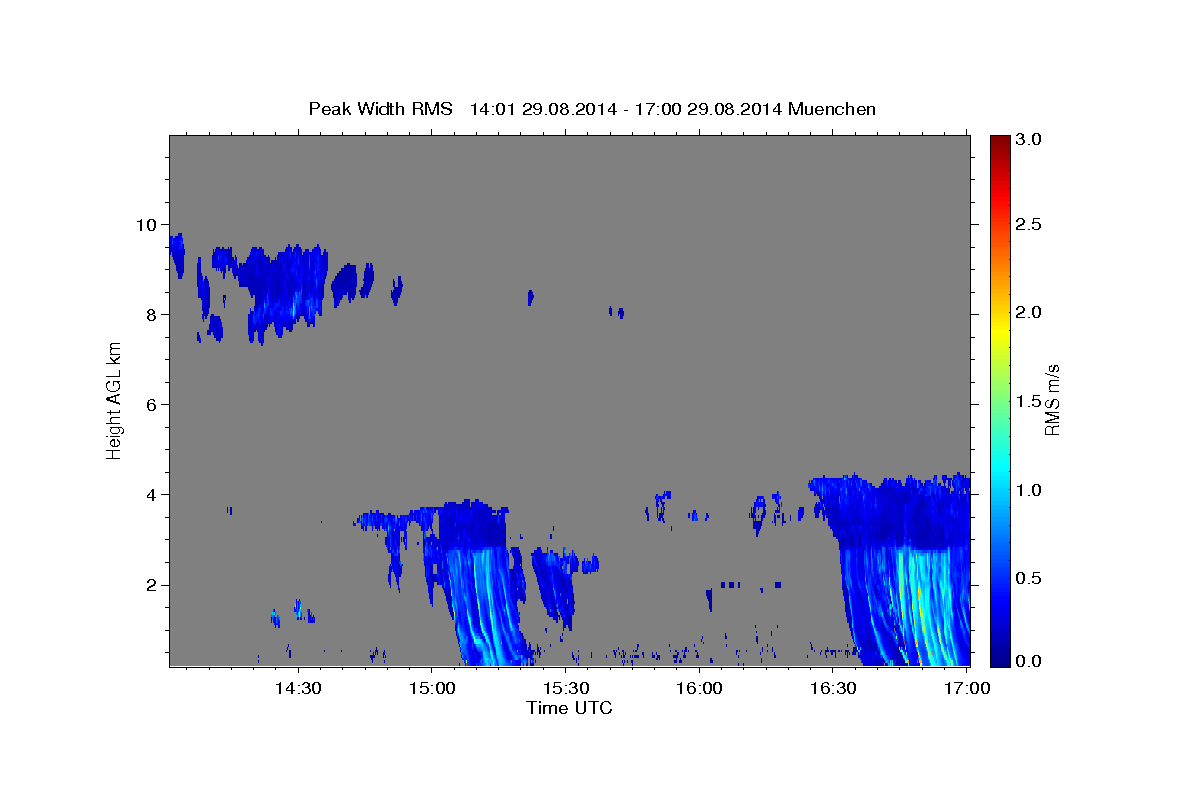Click the 16:00 time tick label
Viewport: 1200px width, 800px height.
pyautogui.click(x=699, y=688)
